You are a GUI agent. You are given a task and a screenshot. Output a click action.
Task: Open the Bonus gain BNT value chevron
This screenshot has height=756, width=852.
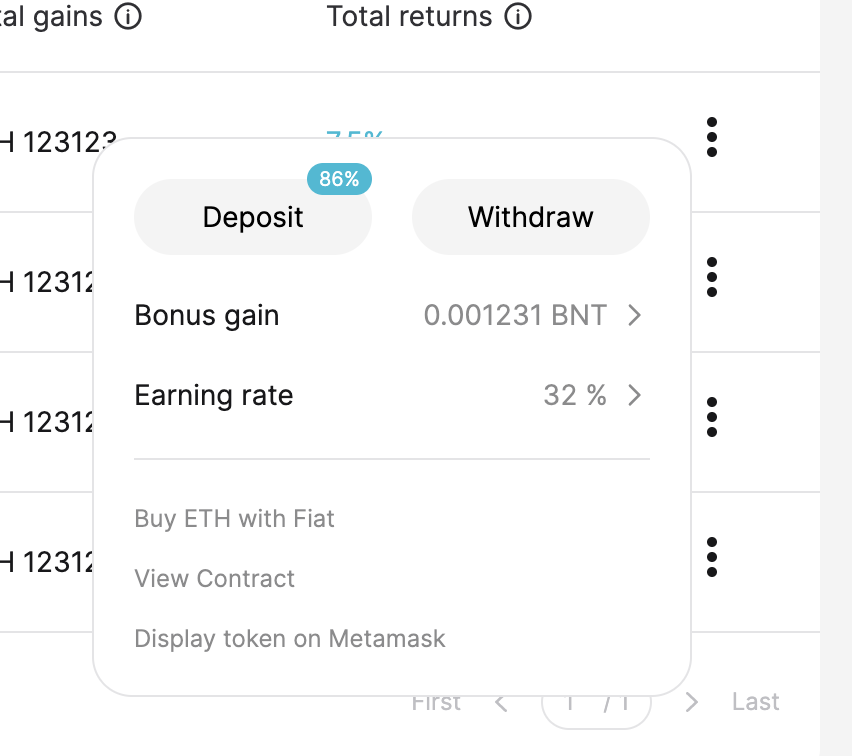(634, 315)
